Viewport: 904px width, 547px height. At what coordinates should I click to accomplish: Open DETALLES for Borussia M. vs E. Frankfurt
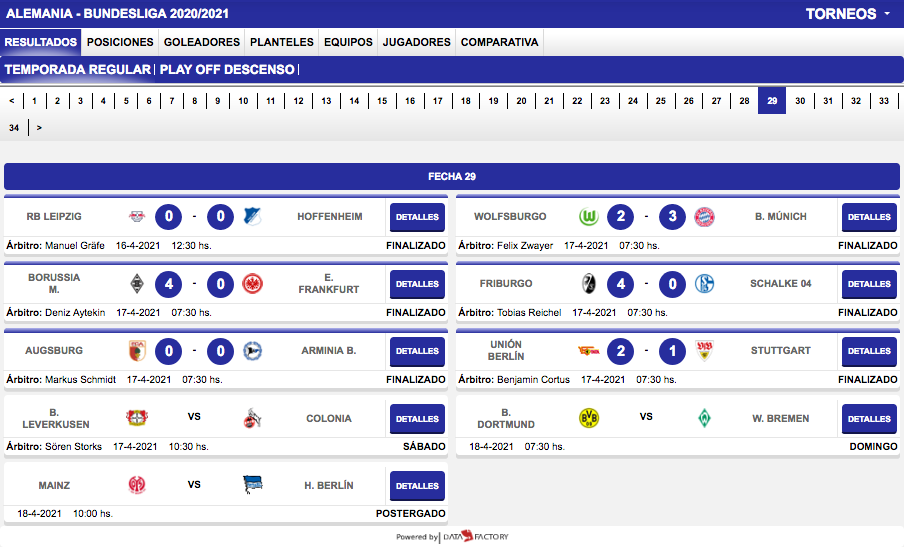[x=417, y=284]
